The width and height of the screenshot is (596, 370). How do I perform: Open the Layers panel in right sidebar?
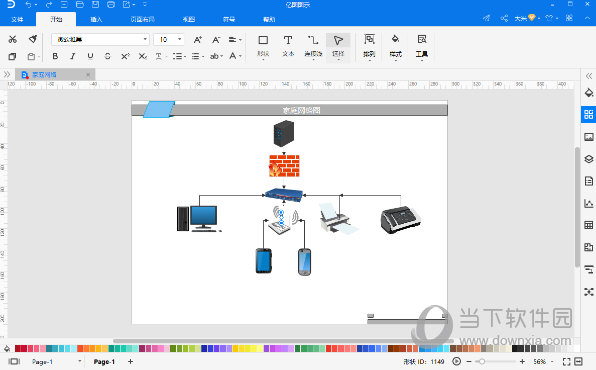coord(588,159)
